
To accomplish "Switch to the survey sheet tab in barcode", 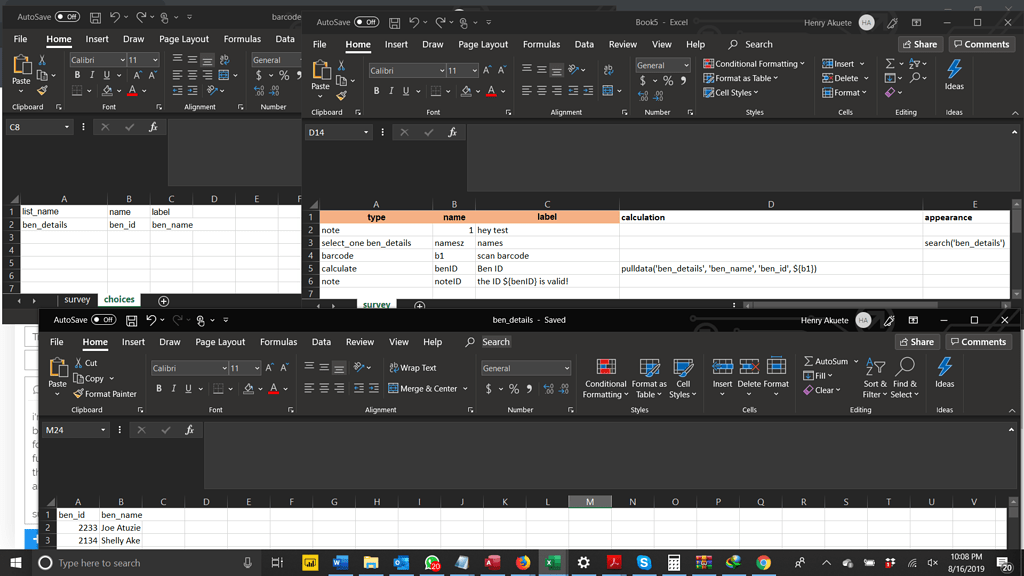I will tap(77, 300).
